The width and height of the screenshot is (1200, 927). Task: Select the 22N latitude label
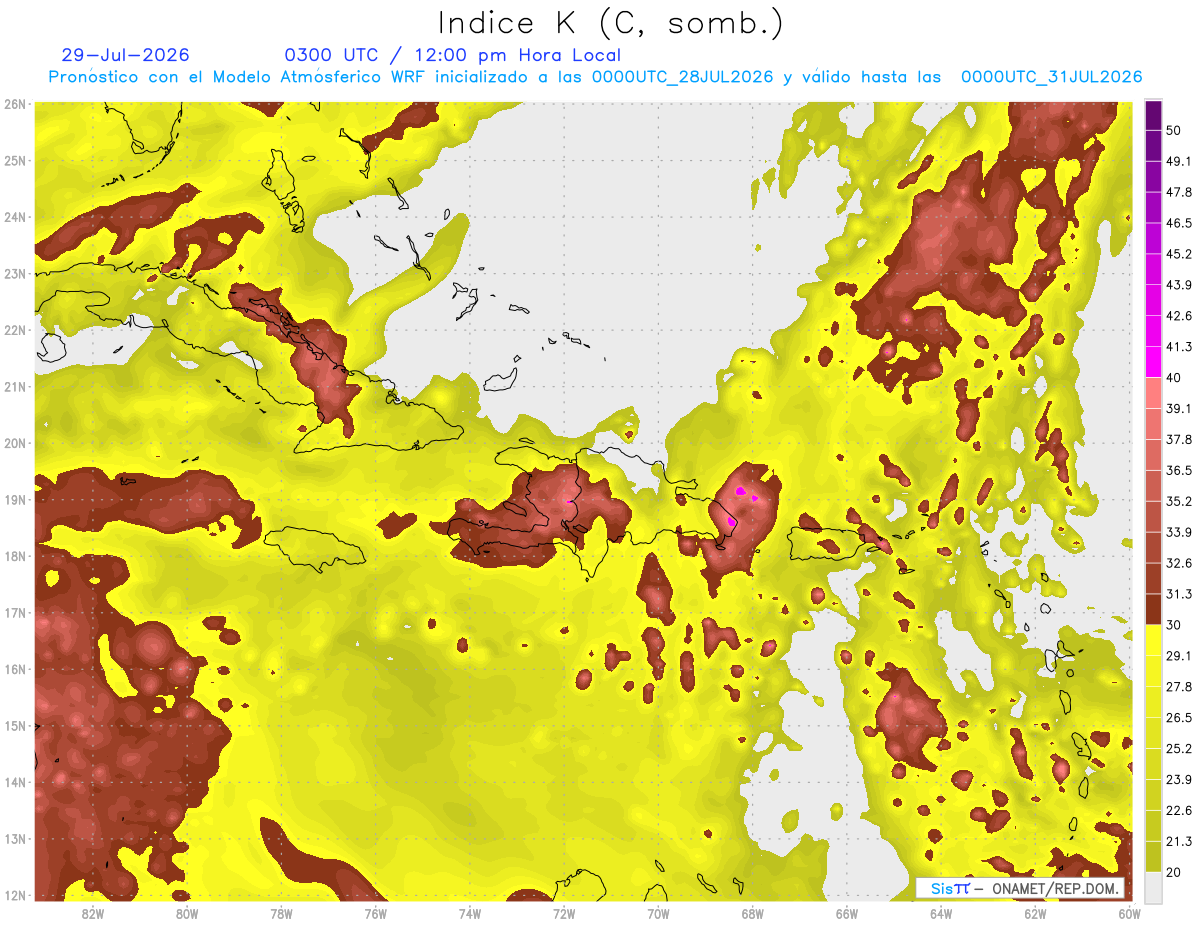[15, 330]
